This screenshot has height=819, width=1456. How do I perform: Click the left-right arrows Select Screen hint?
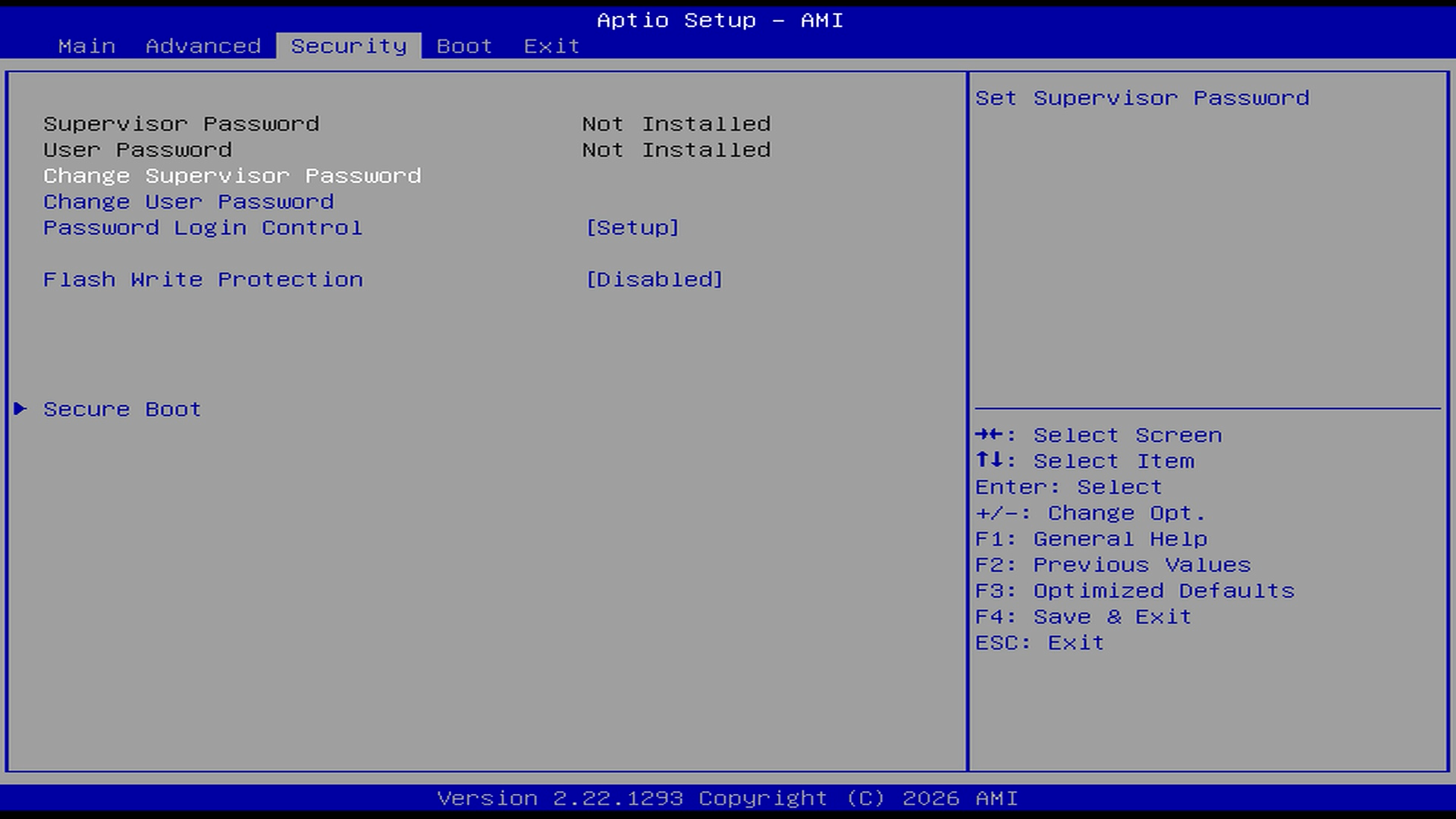[1098, 435]
